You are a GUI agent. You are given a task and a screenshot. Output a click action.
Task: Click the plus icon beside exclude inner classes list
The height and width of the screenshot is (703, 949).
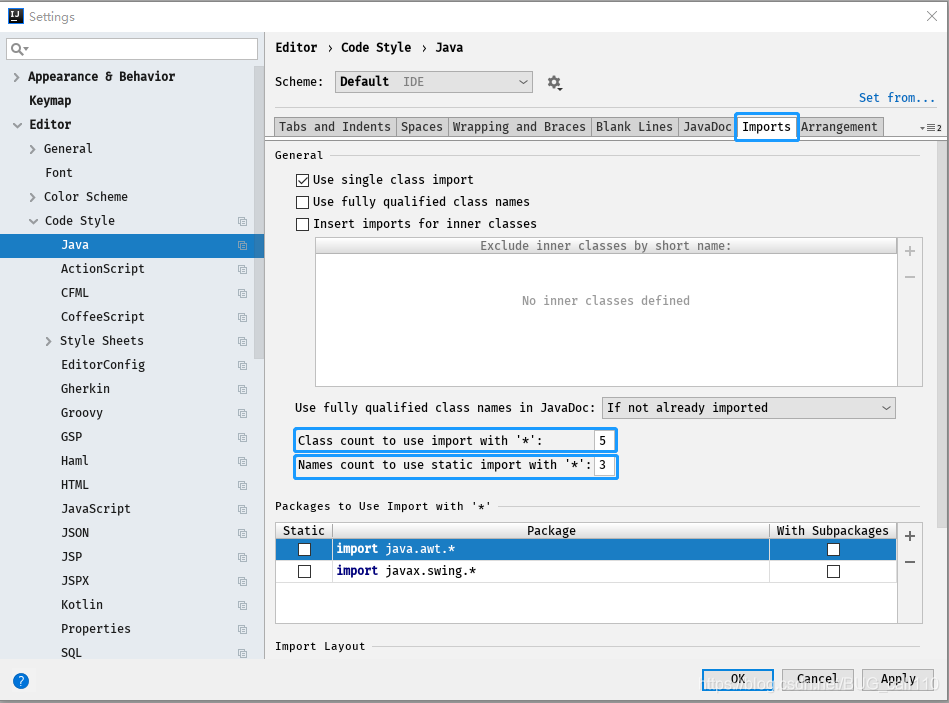tap(909, 250)
